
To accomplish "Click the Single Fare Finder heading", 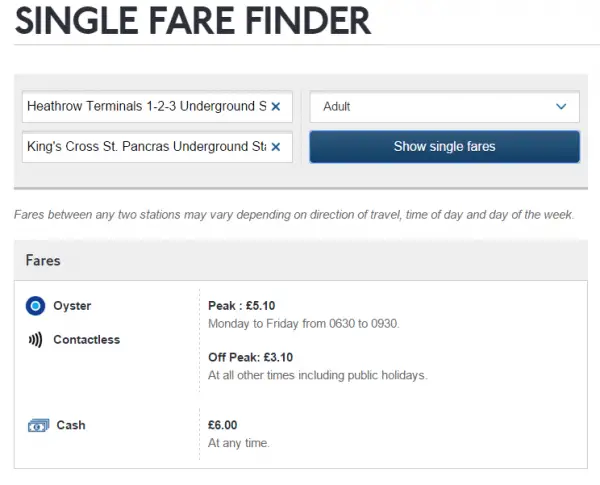I will click(193, 21).
